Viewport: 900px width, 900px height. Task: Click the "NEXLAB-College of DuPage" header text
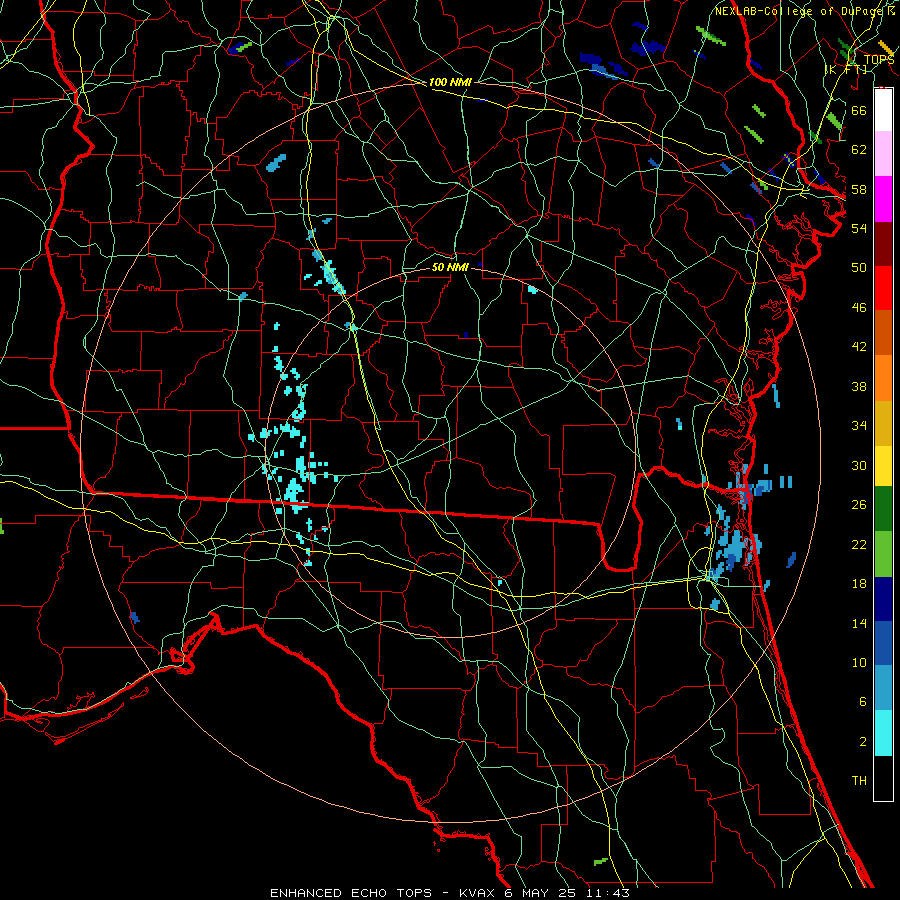[x=801, y=11]
